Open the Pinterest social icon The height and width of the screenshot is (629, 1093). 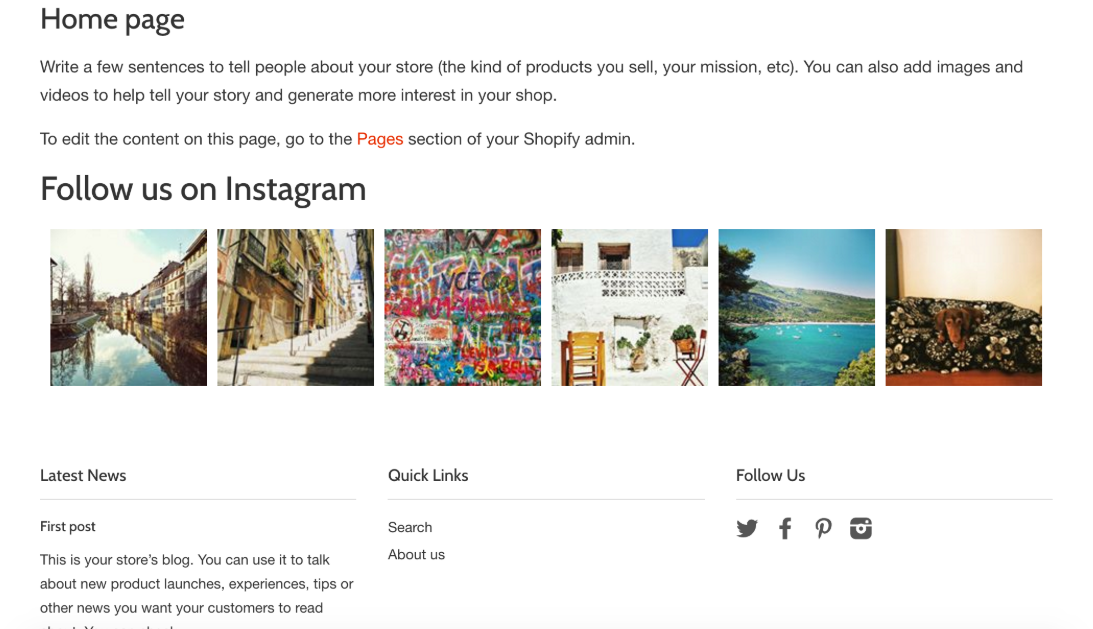[823, 528]
